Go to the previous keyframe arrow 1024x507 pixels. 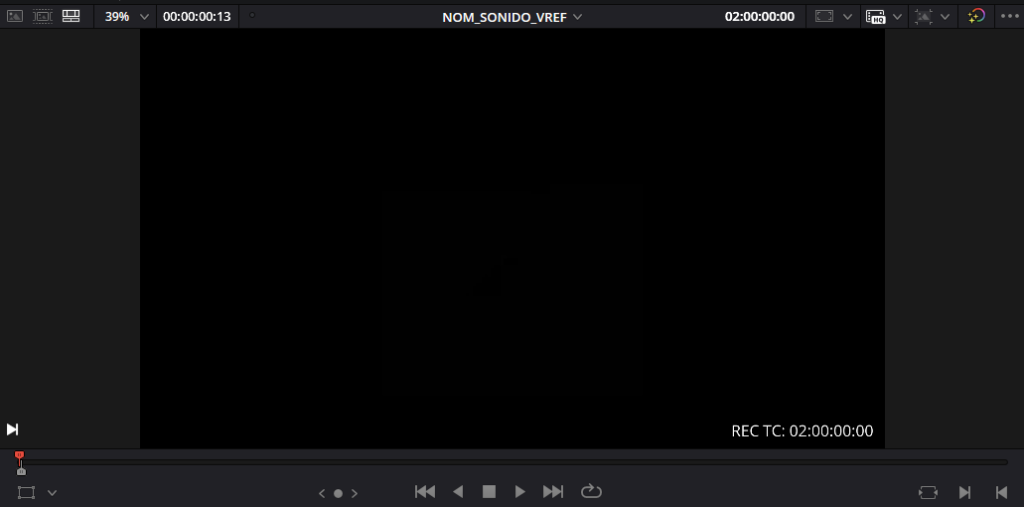pos(322,493)
